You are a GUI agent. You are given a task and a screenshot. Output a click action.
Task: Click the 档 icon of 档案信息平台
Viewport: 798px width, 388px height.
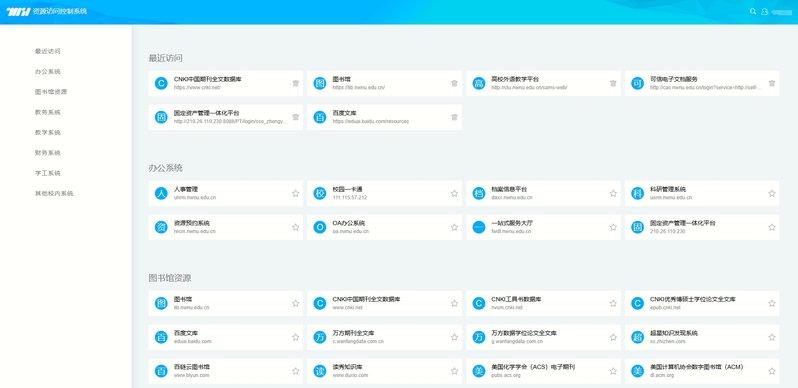click(478, 193)
